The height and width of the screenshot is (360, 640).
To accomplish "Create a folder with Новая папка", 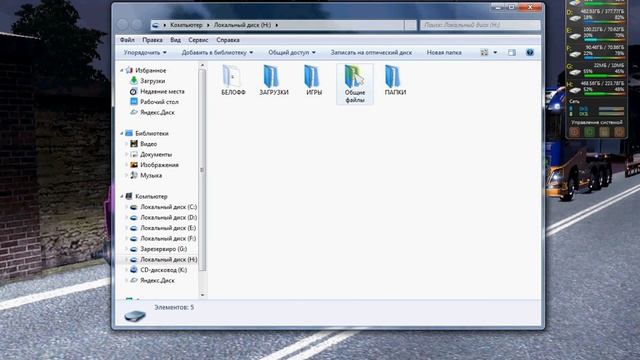I will click(x=444, y=52).
